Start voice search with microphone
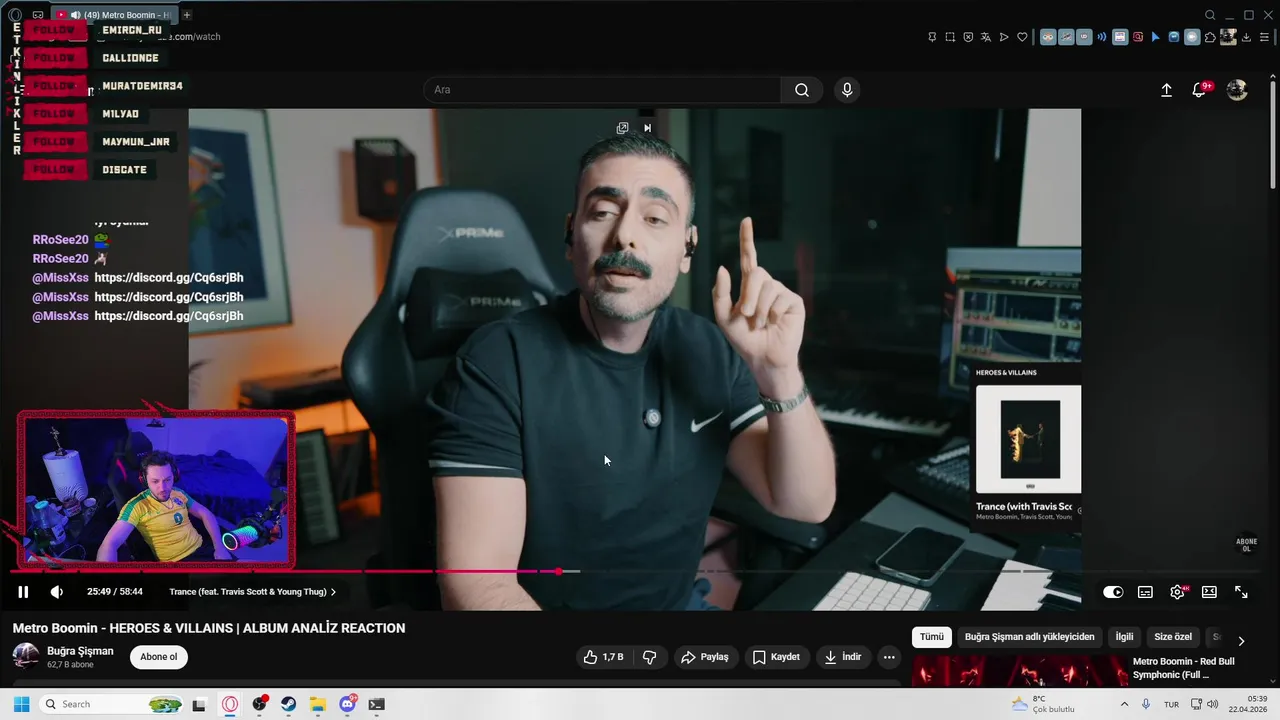The width and height of the screenshot is (1280, 720). [847, 90]
